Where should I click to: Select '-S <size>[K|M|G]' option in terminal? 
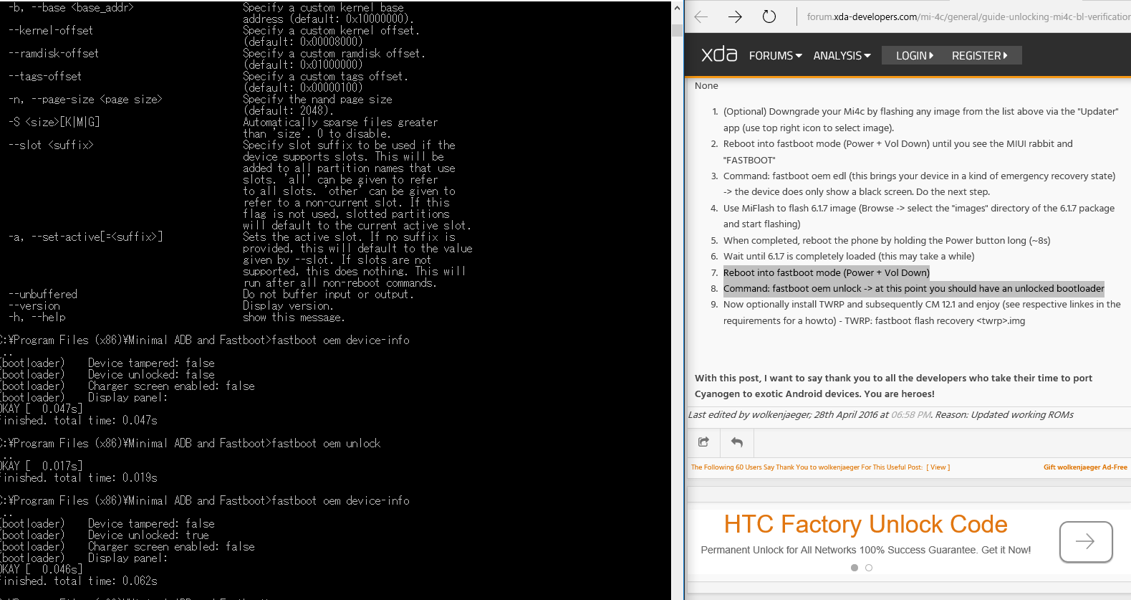click(54, 122)
